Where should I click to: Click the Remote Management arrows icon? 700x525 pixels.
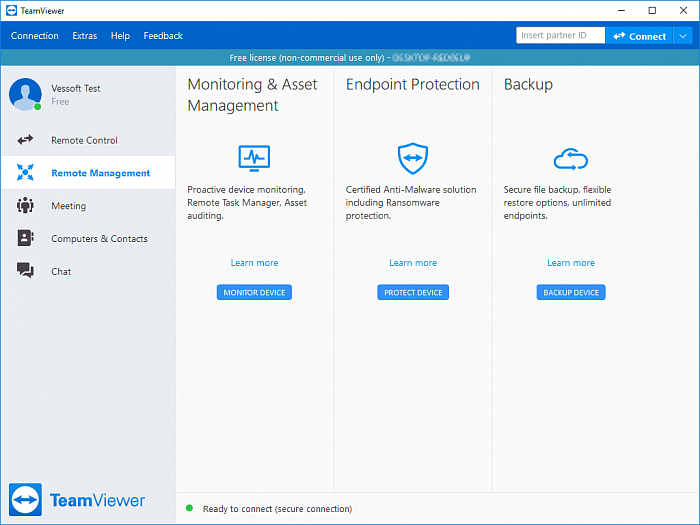click(25, 172)
